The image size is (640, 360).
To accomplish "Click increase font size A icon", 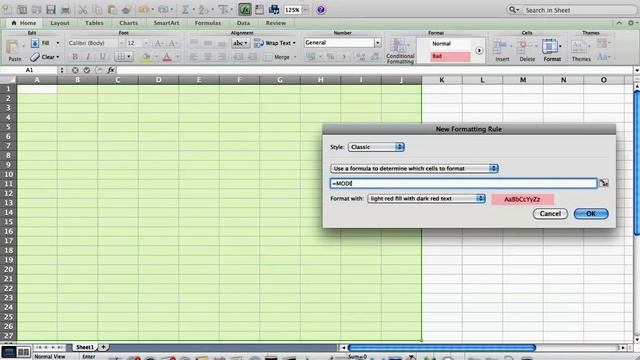I will (158, 43).
